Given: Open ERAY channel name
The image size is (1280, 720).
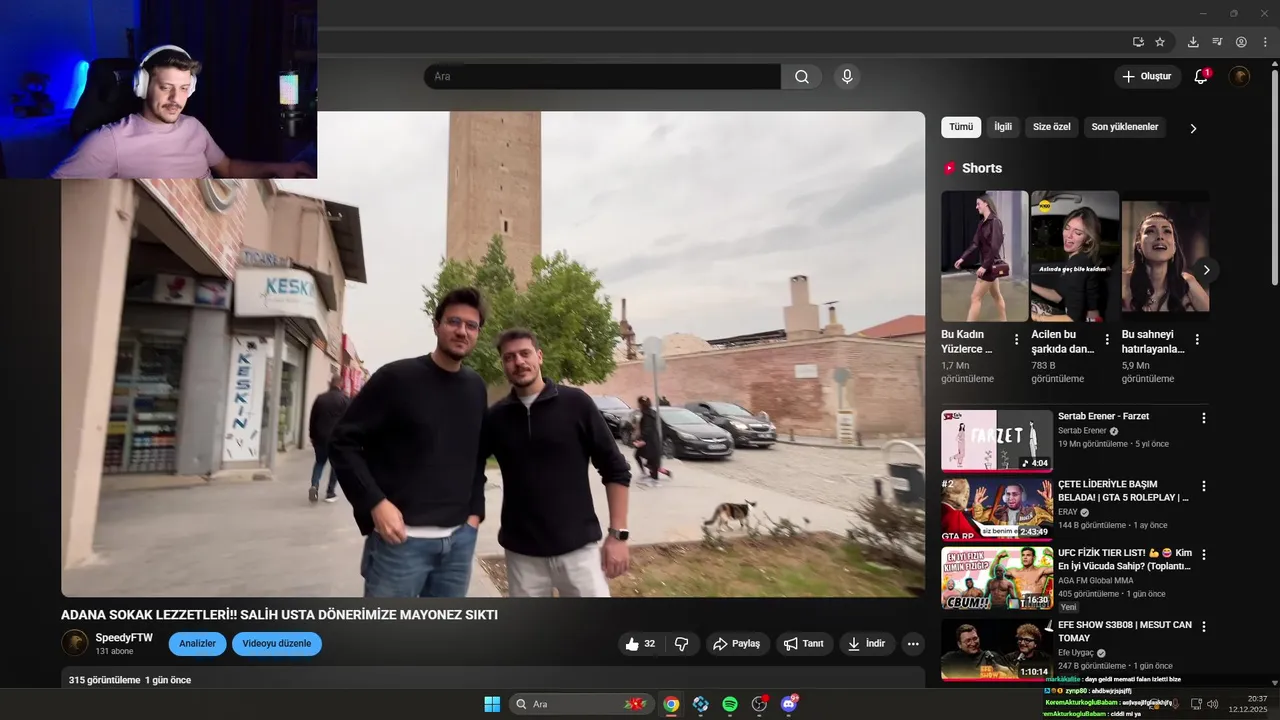Looking at the screenshot, I should click(1068, 512).
